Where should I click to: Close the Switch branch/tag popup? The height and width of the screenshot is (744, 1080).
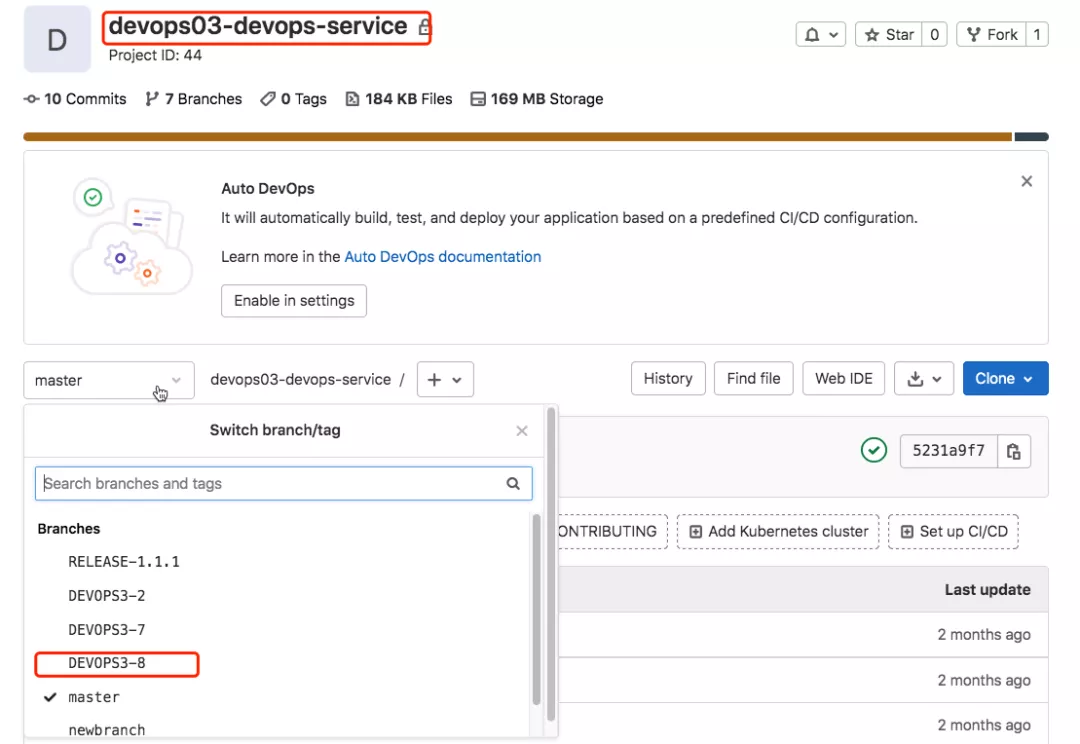click(522, 431)
